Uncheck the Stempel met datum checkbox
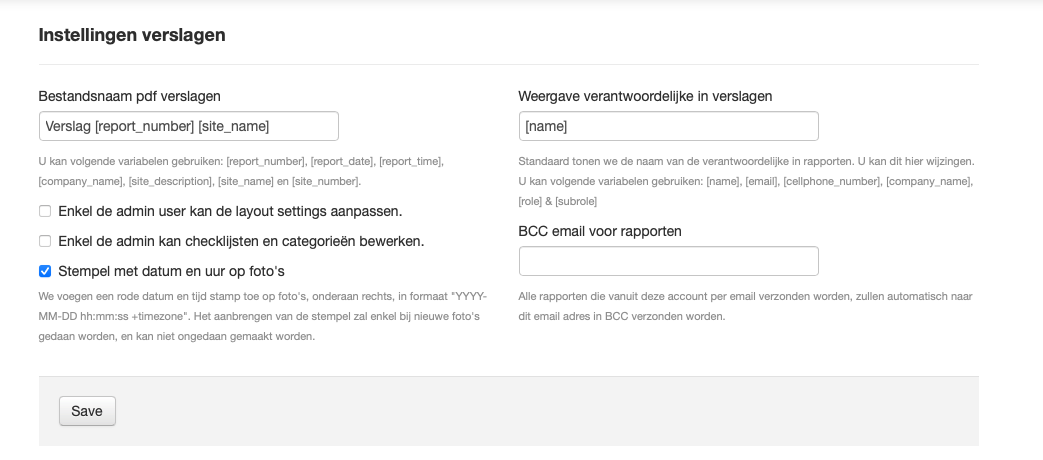Screen dimensions: 1043x460 click(x=45, y=271)
